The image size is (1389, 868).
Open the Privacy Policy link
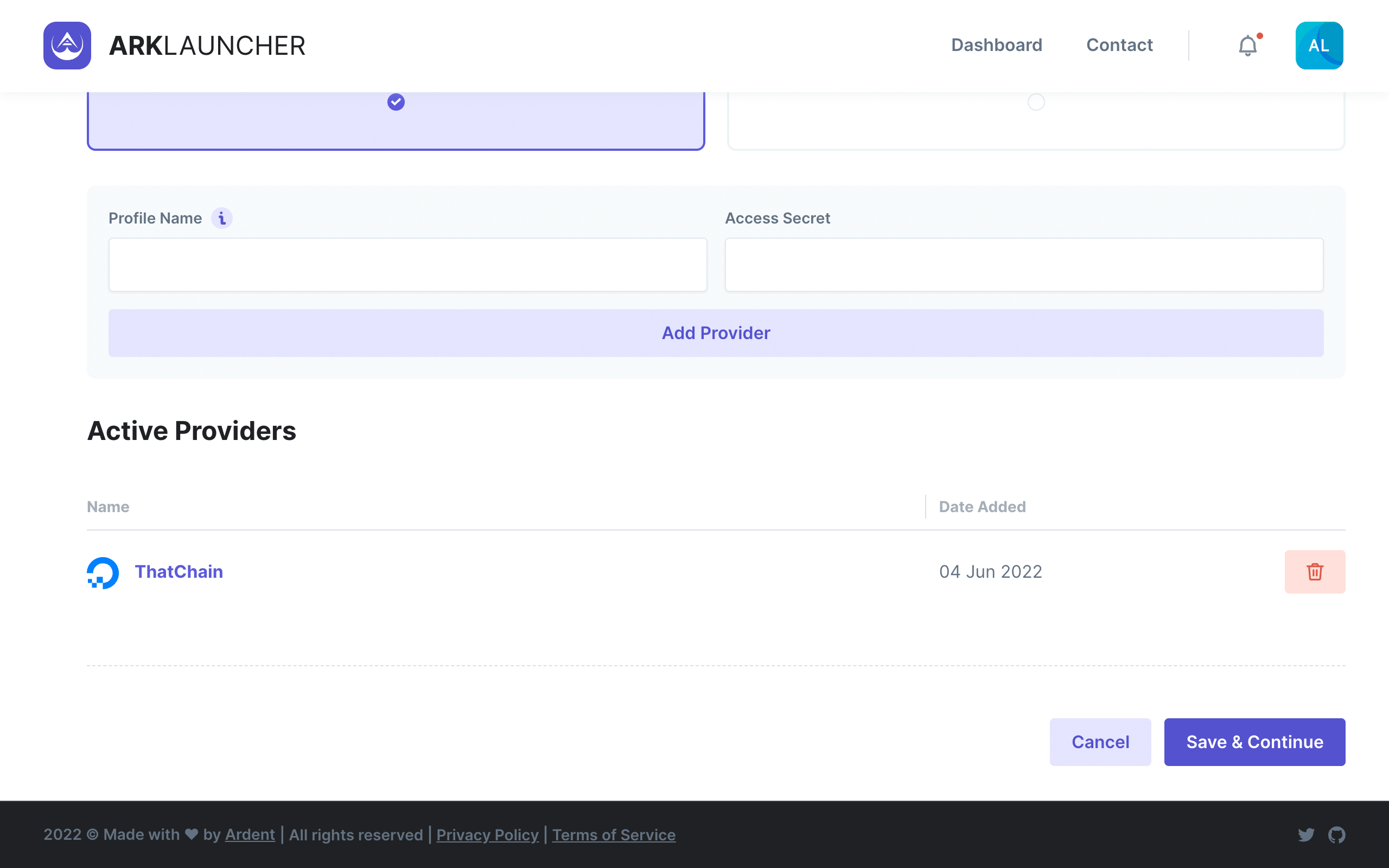pyautogui.click(x=487, y=835)
